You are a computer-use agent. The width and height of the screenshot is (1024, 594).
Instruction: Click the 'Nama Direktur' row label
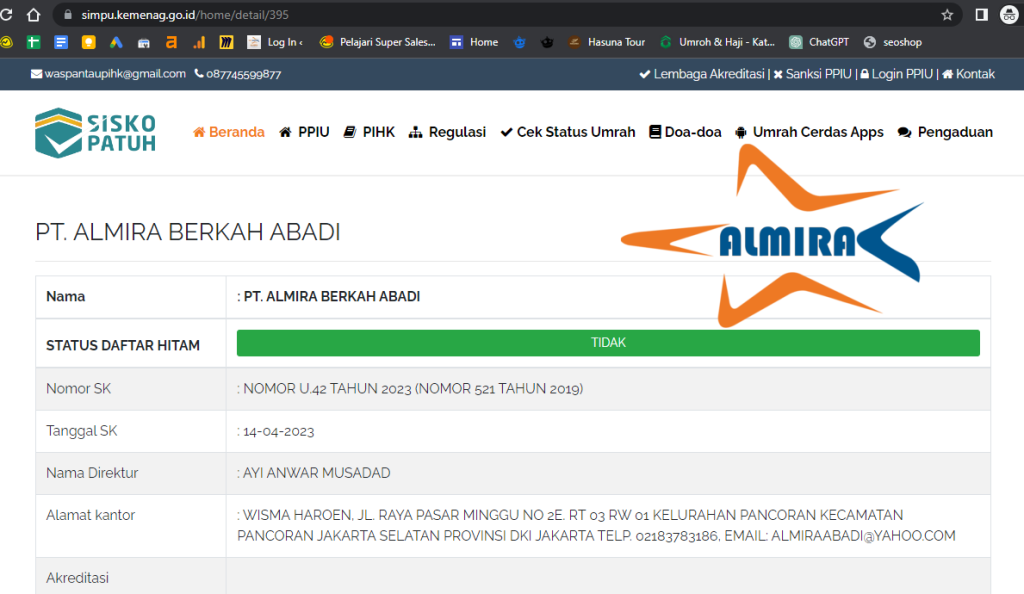click(x=92, y=473)
